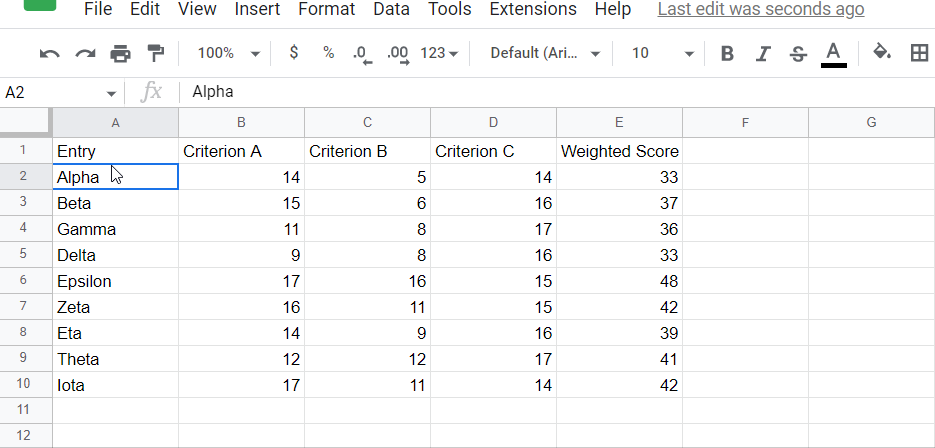The height and width of the screenshot is (448, 935).
Task: Open the text color picker
Action: pyautogui.click(x=834, y=53)
